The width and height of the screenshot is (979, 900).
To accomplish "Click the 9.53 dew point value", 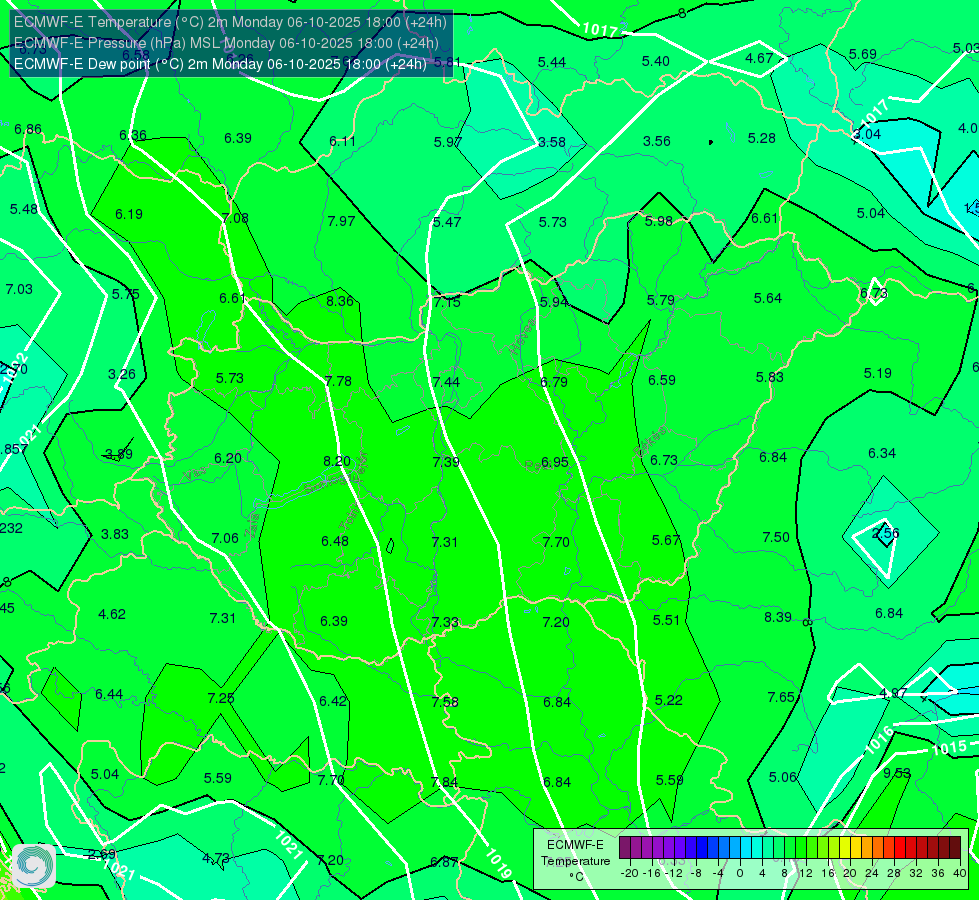I will click(x=897, y=773).
